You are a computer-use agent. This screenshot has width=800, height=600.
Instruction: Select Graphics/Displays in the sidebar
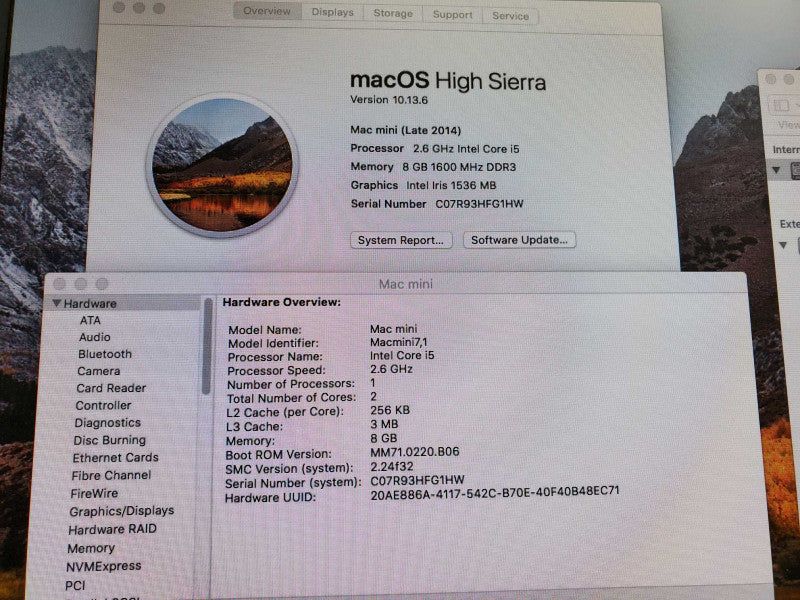coord(121,511)
